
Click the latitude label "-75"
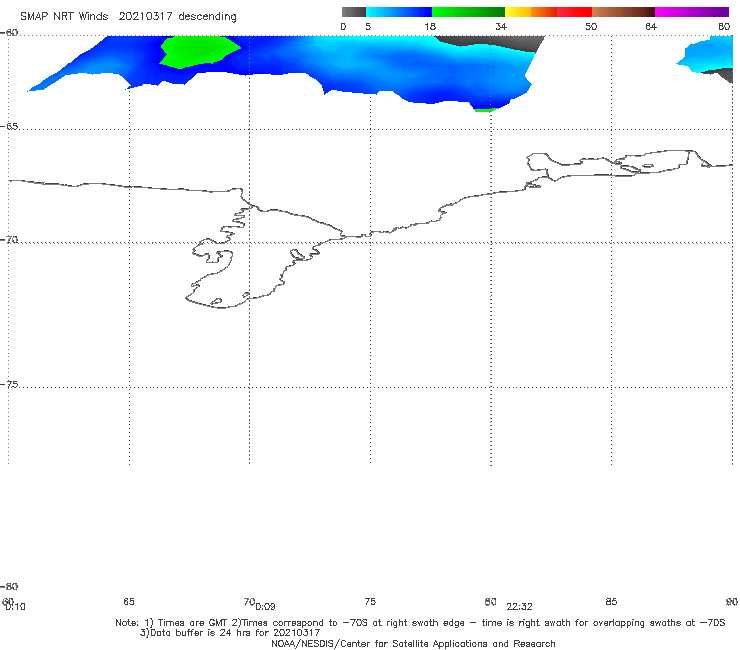[9, 385]
